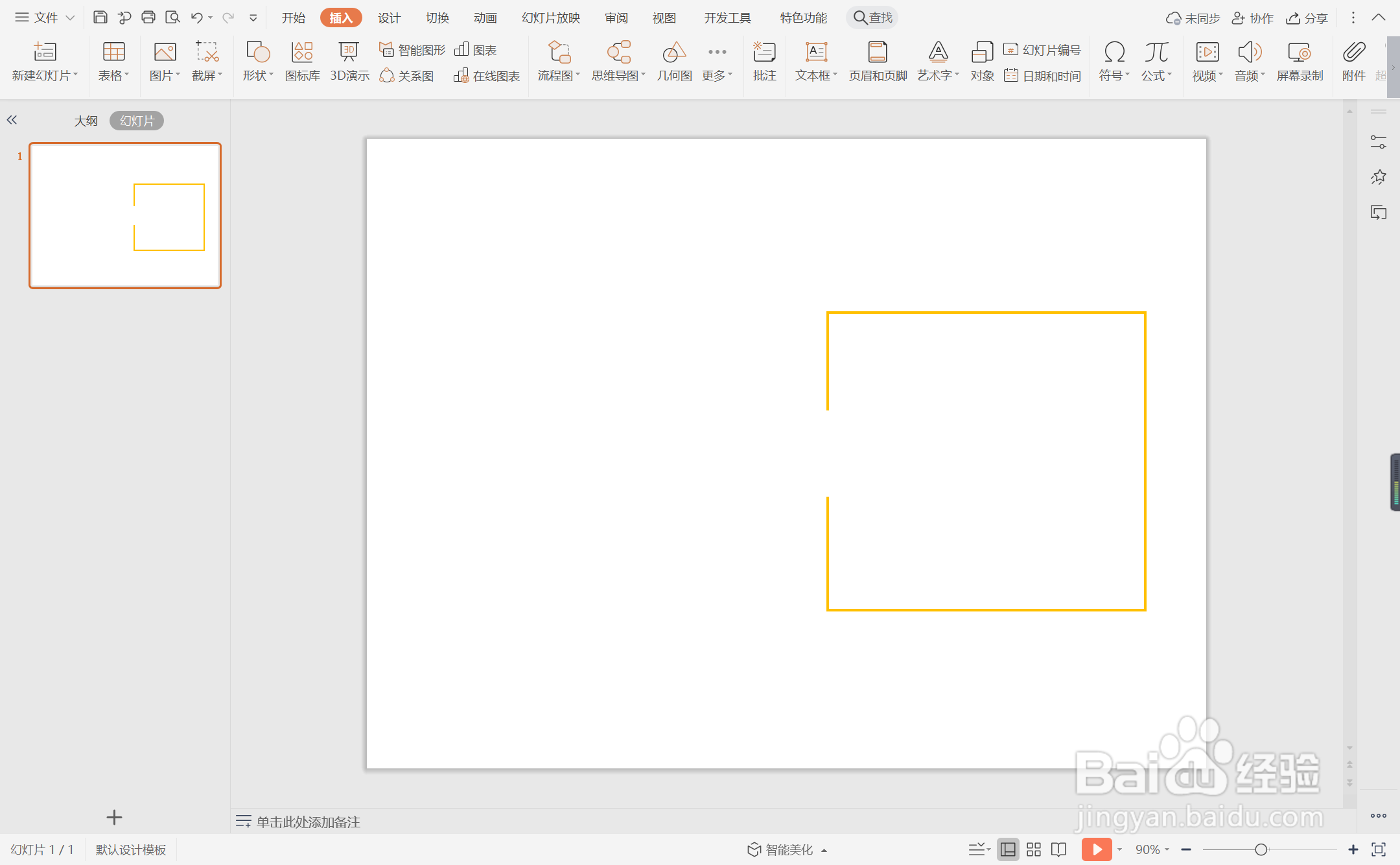The width and height of the screenshot is (1400, 865).
Task: Insert a 批注 comment
Action: click(764, 62)
